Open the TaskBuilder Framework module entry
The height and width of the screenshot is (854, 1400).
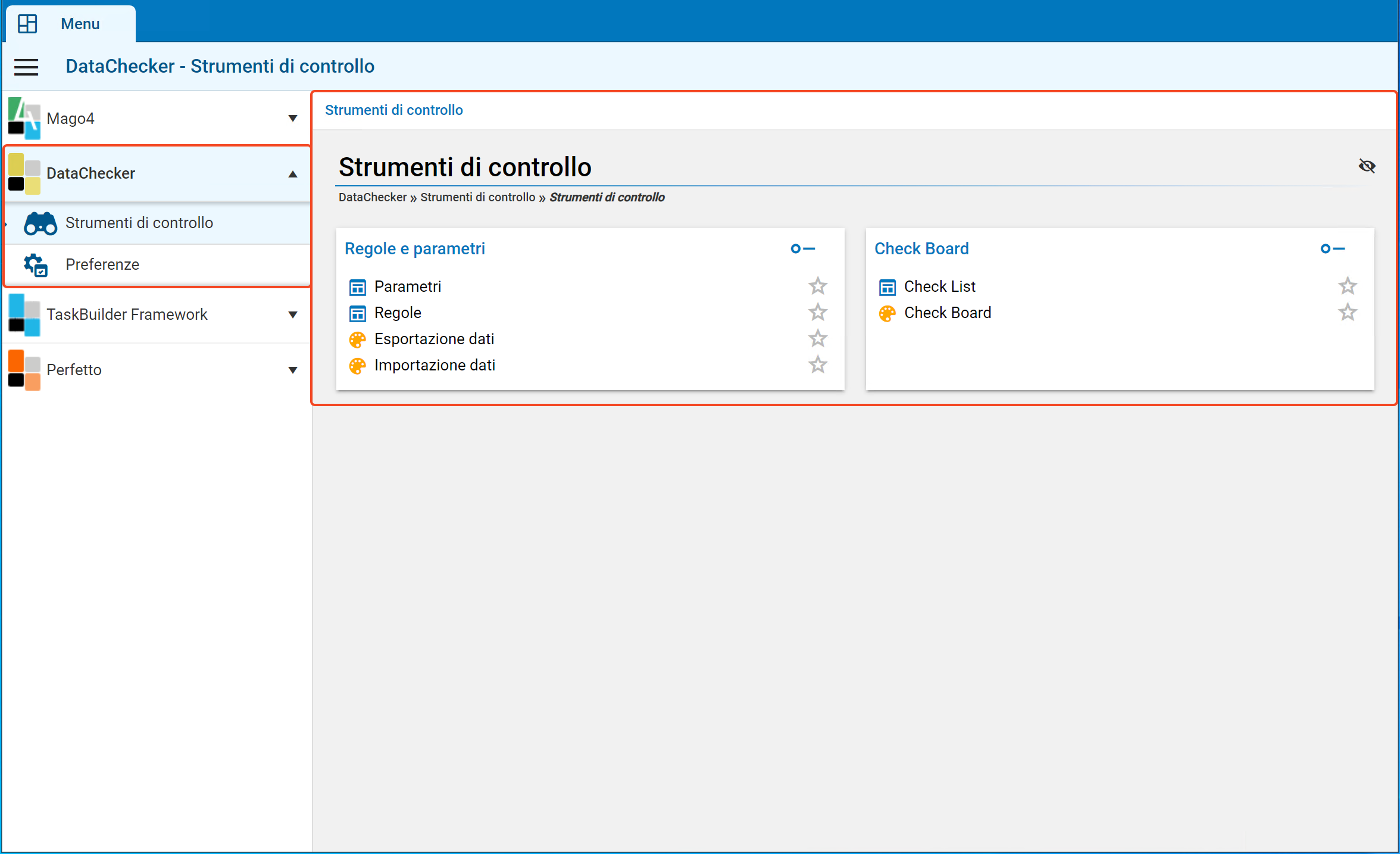tap(157, 314)
